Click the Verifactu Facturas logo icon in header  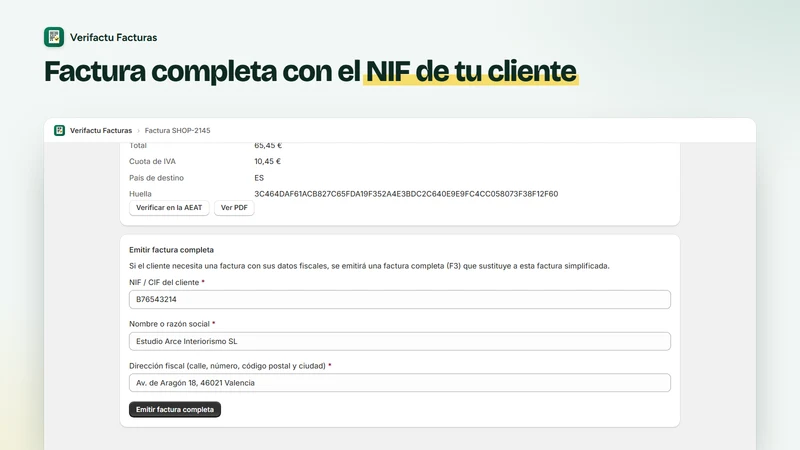pyautogui.click(x=54, y=37)
